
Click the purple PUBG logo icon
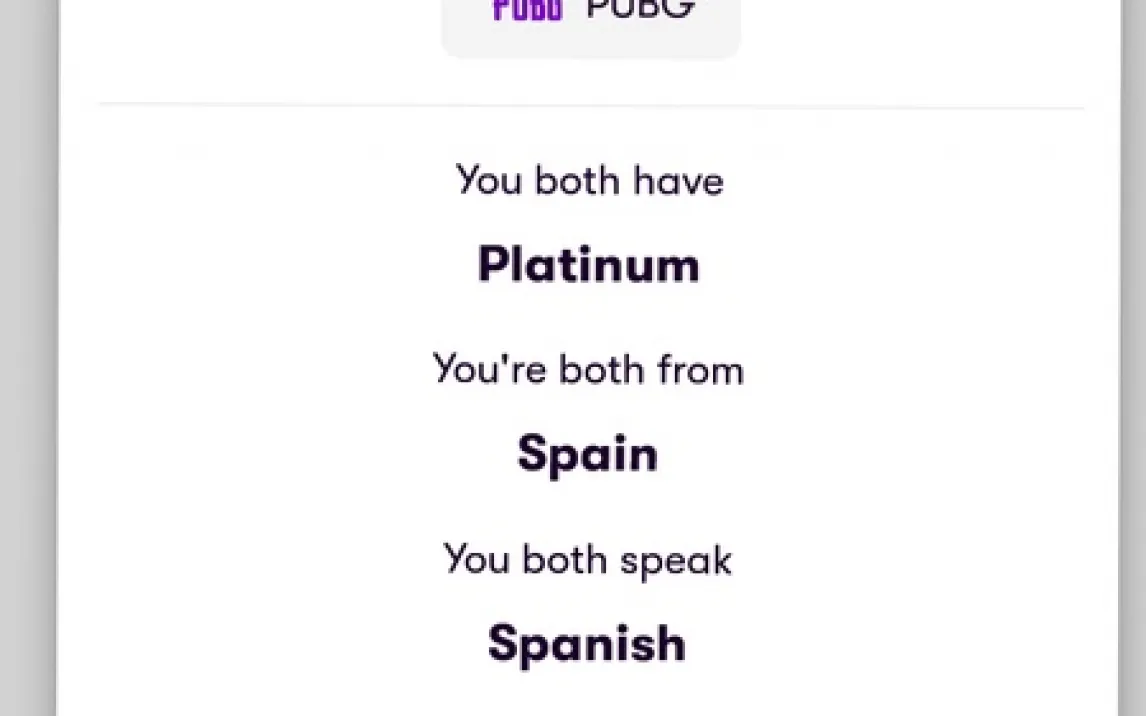pyautogui.click(x=527, y=10)
